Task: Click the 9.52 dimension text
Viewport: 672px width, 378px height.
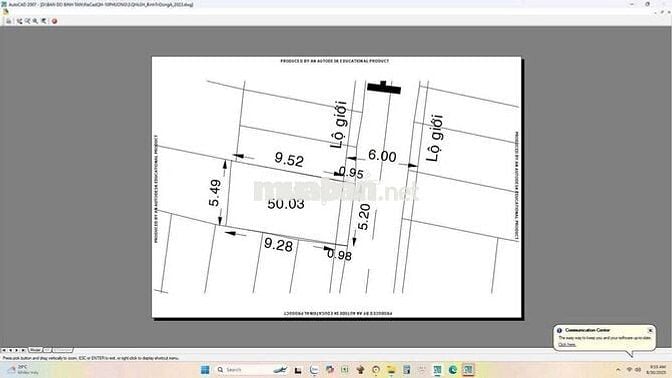Action: point(289,160)
